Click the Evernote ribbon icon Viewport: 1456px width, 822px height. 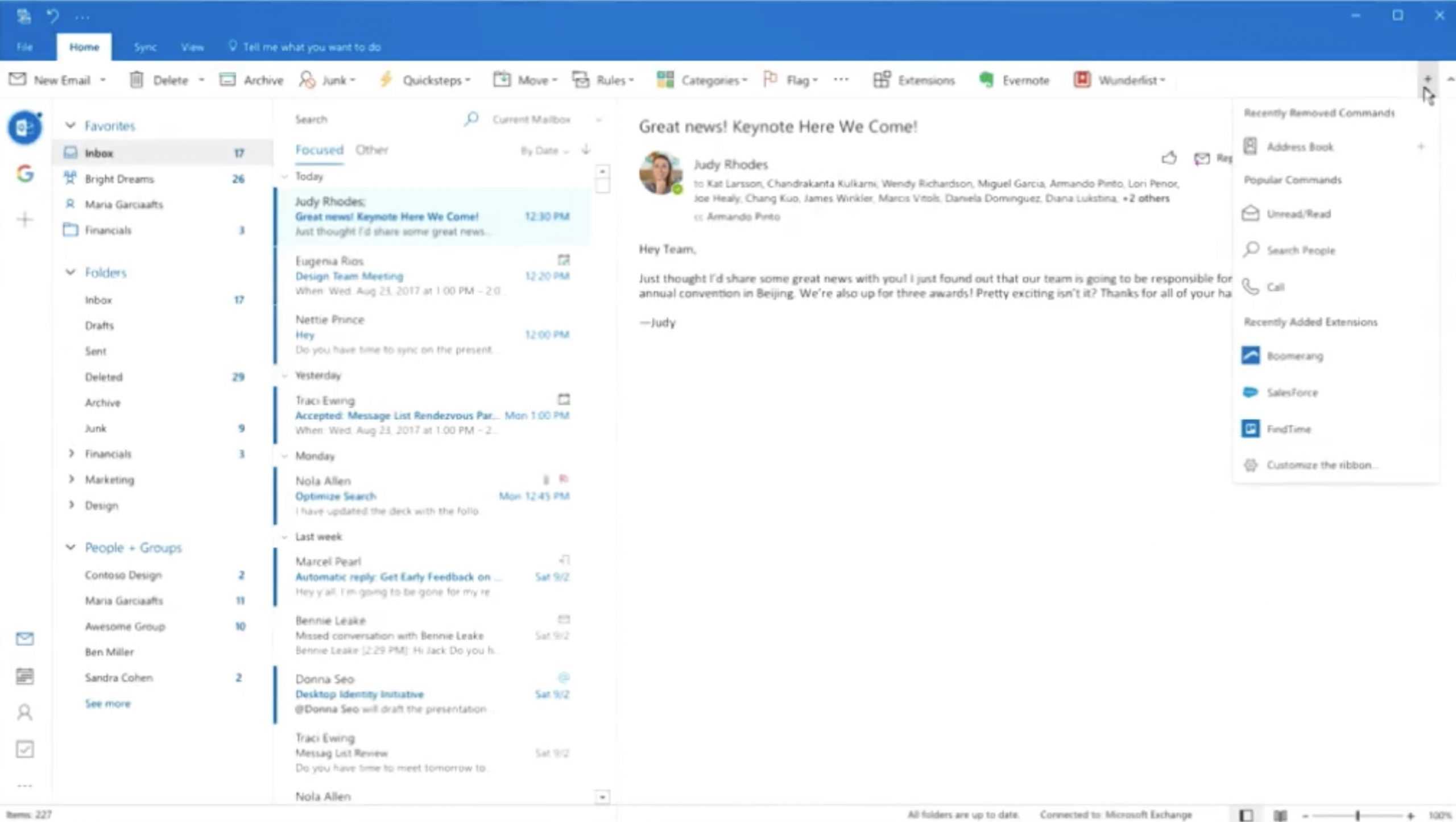[x=986, y=80]
